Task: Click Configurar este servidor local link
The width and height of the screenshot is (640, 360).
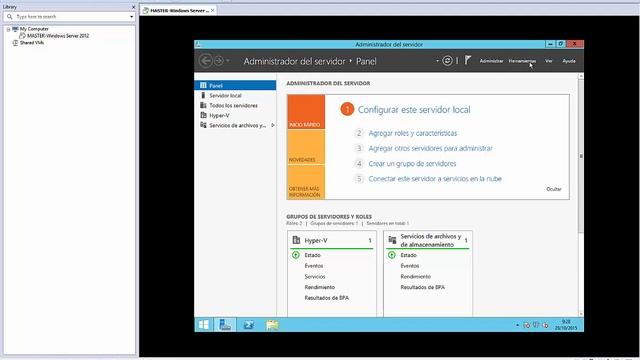Action: point(414,109)
